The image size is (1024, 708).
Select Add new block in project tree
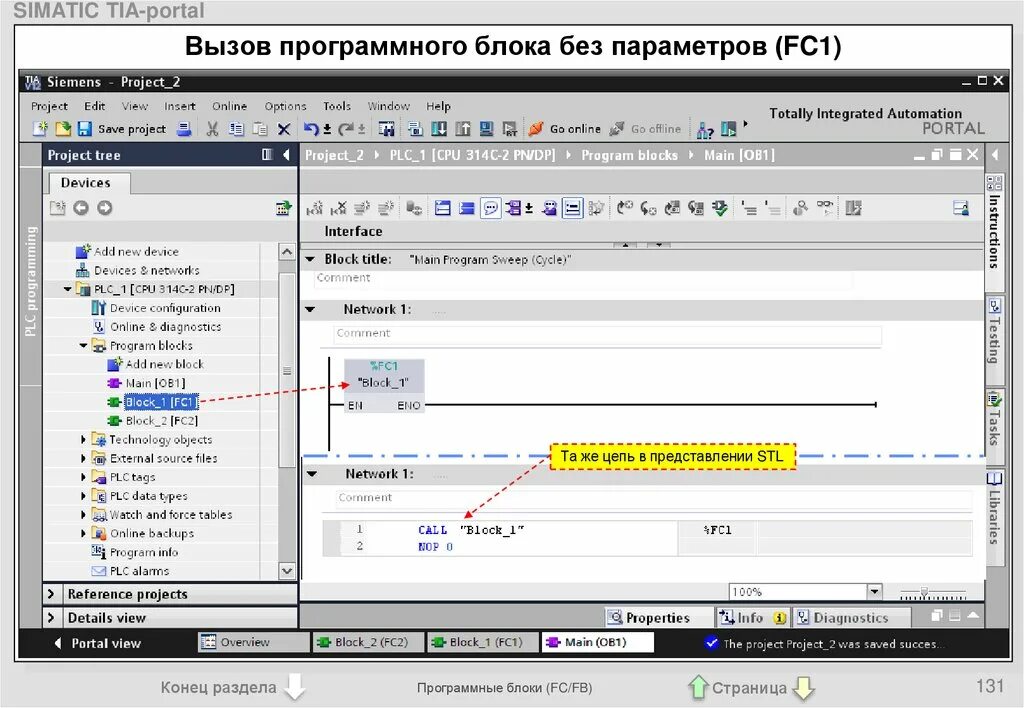pyautogui.click(x=164, y=364)
